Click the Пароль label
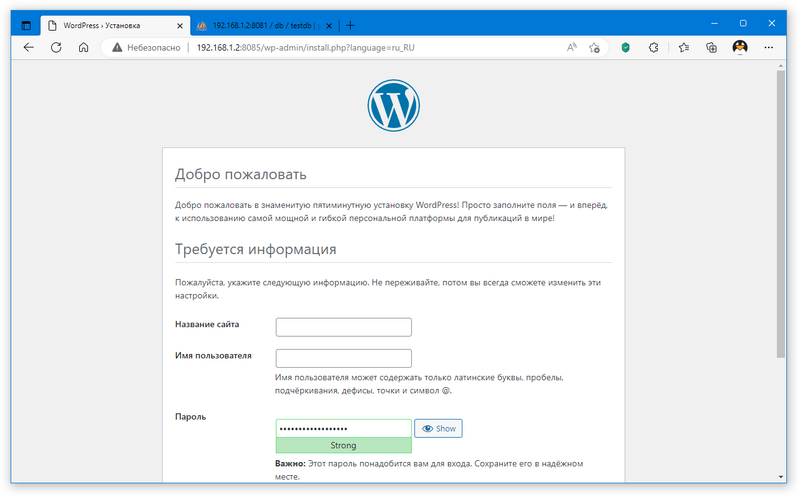The width and height of the screenshot is (800, 496). (x=190, y=416)
